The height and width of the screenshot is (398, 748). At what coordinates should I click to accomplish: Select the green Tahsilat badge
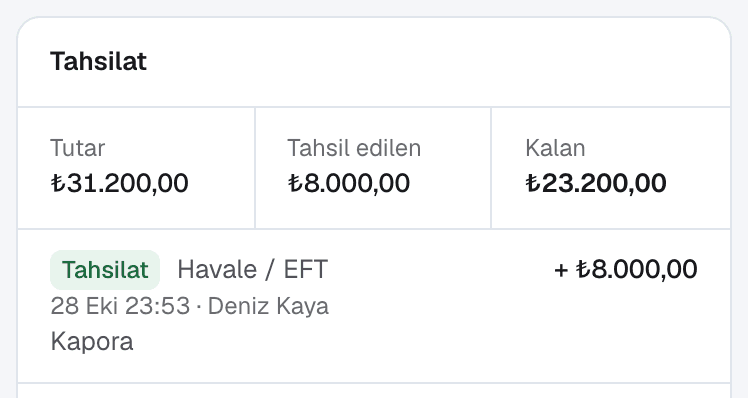[105, 270]
